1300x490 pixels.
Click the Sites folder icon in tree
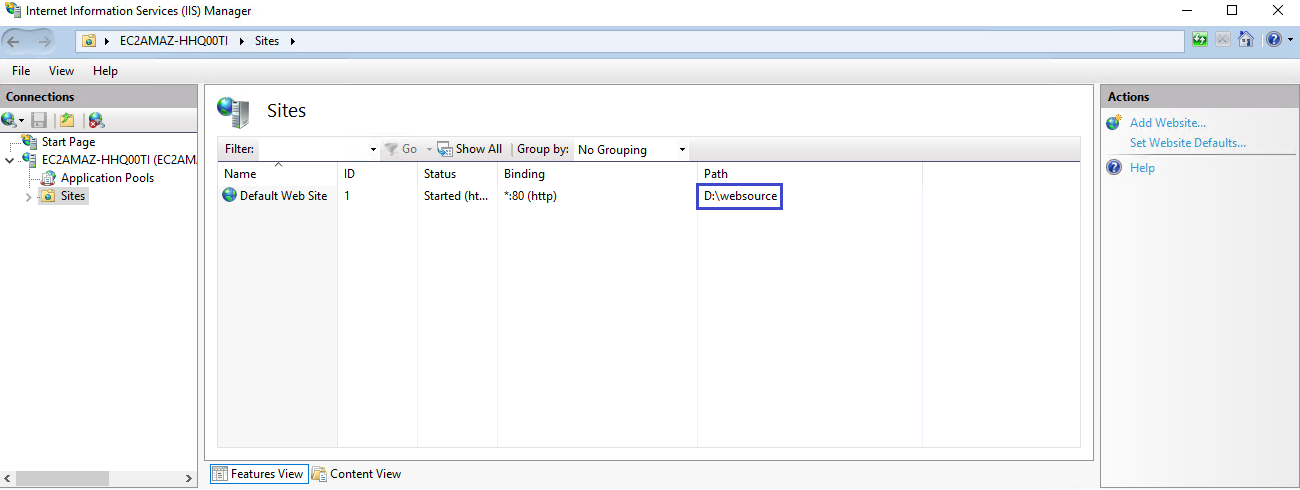[x=48, y=196]
